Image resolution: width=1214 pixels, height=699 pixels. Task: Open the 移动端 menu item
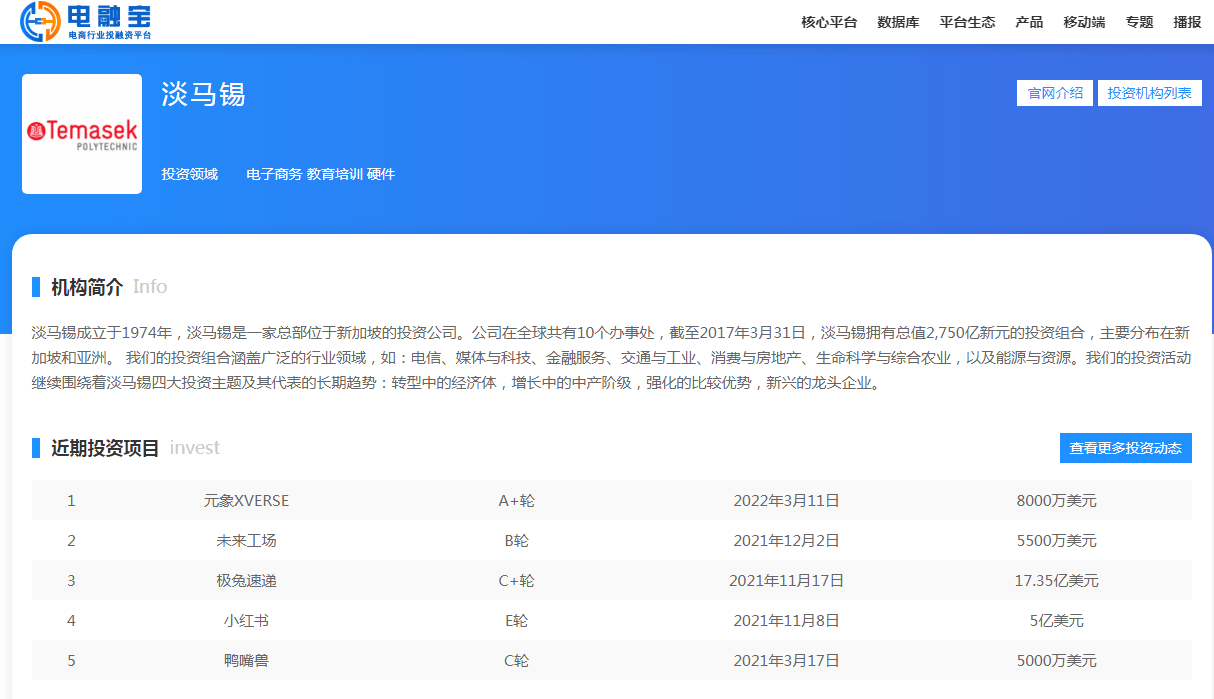click(1083, 21)
